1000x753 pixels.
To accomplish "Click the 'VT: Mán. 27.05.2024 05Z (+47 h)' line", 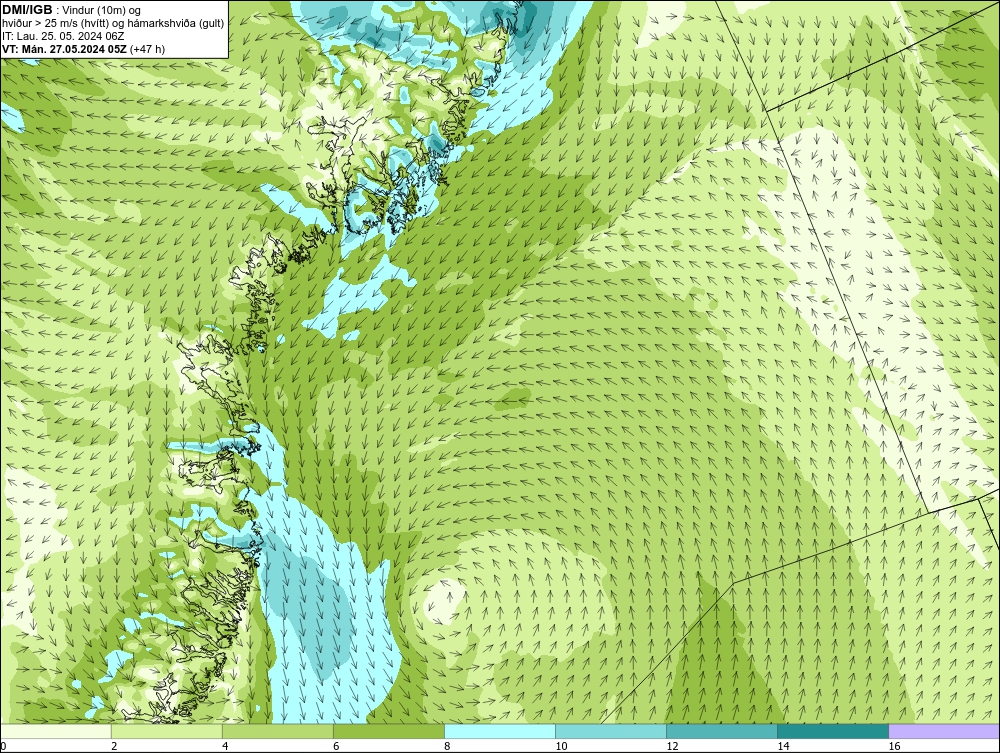I will [84, 49].
